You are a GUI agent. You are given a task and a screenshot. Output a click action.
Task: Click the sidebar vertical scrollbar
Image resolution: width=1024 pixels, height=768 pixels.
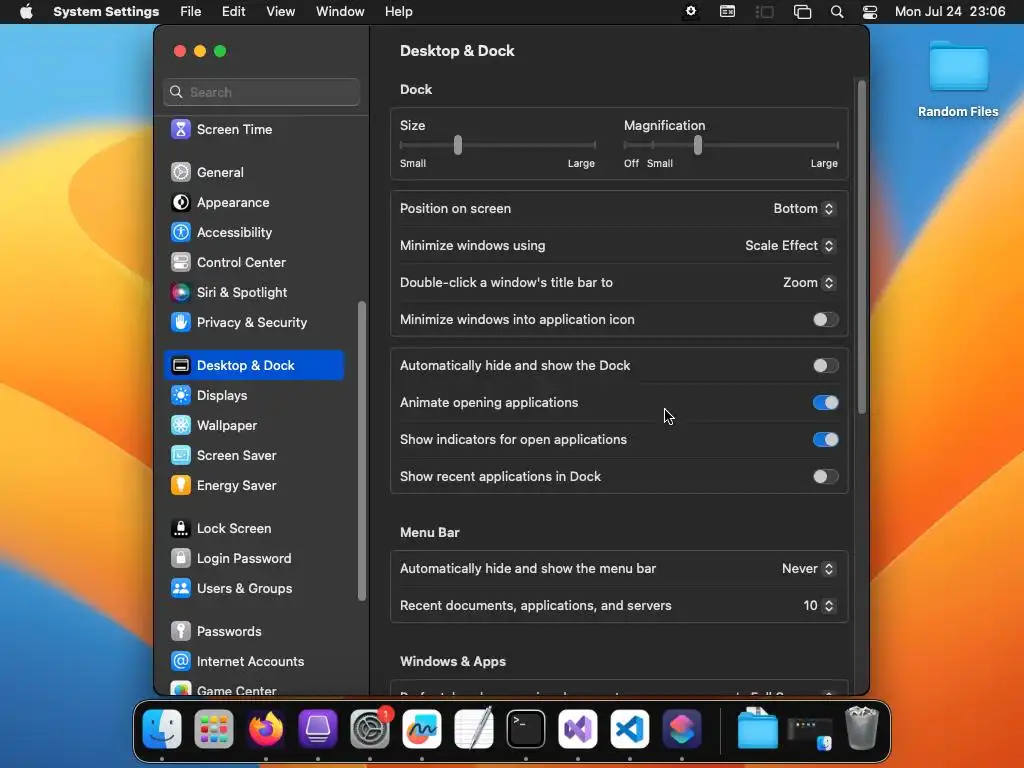click(x=361, y=451)
